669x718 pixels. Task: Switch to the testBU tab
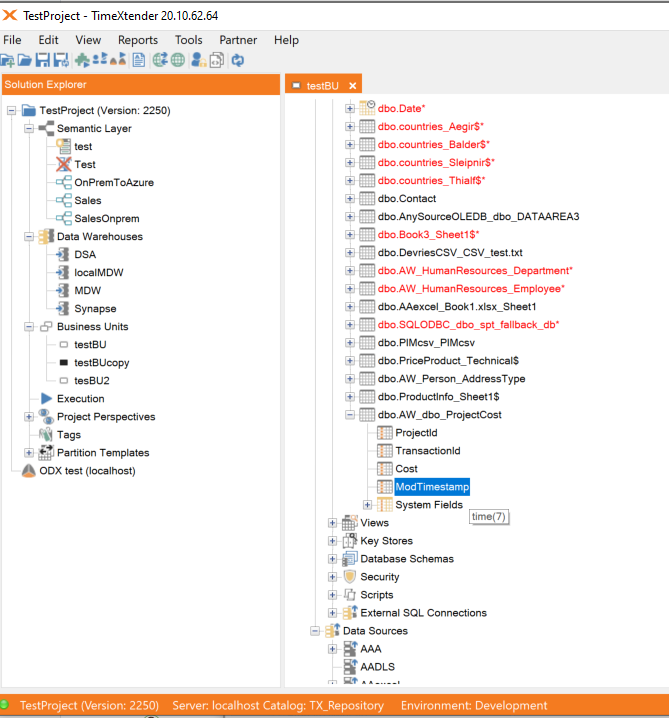click(x=322, y=86)
